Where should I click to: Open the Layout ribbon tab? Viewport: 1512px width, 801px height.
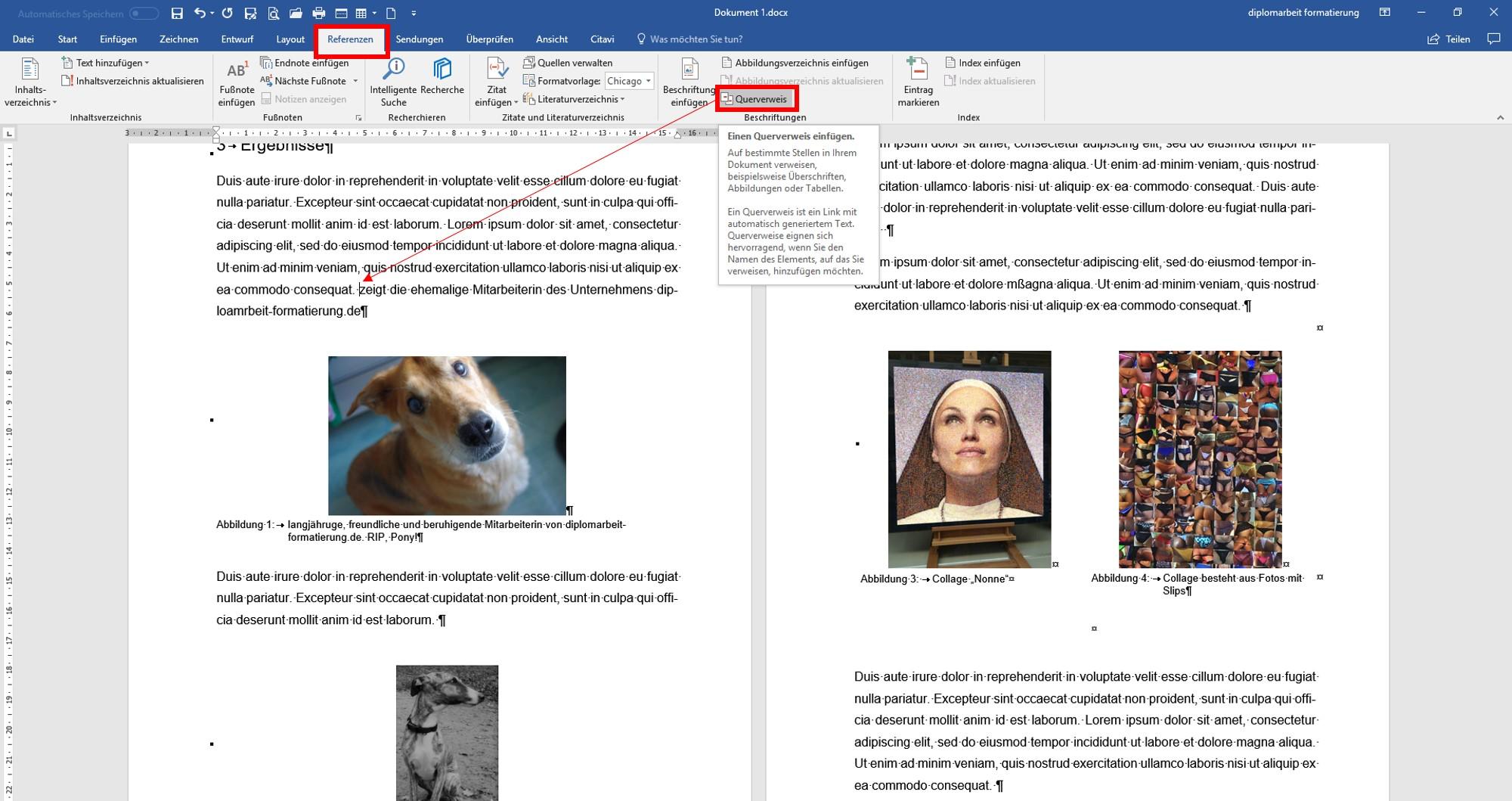290,39
